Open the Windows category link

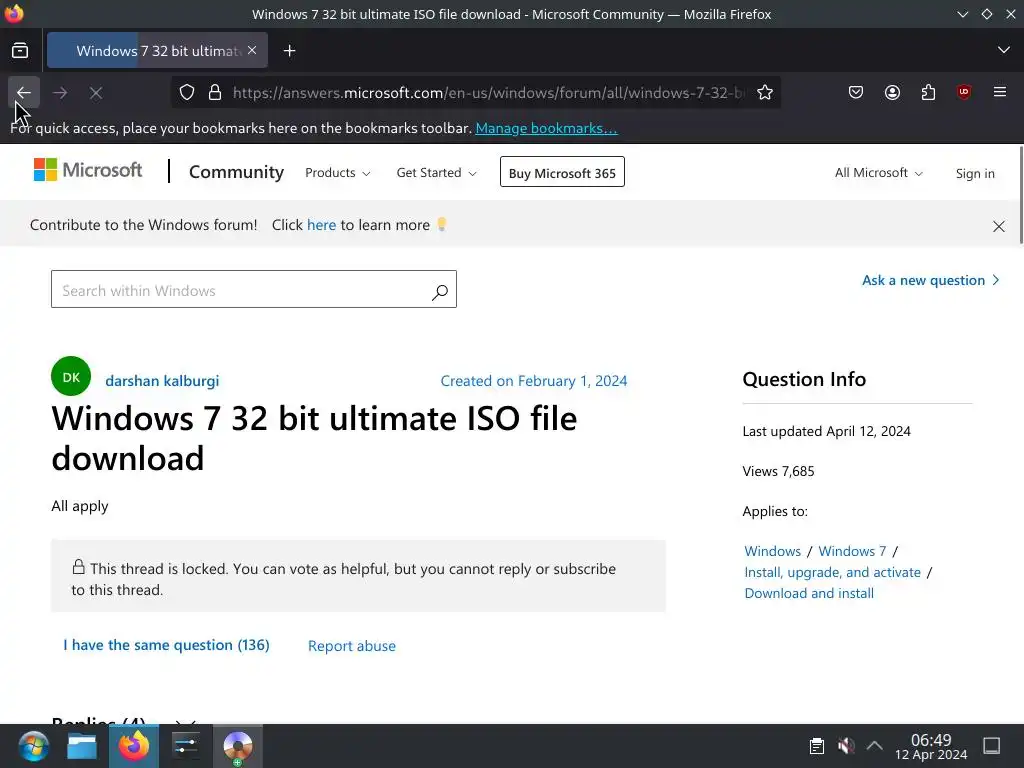click(773, 551)
